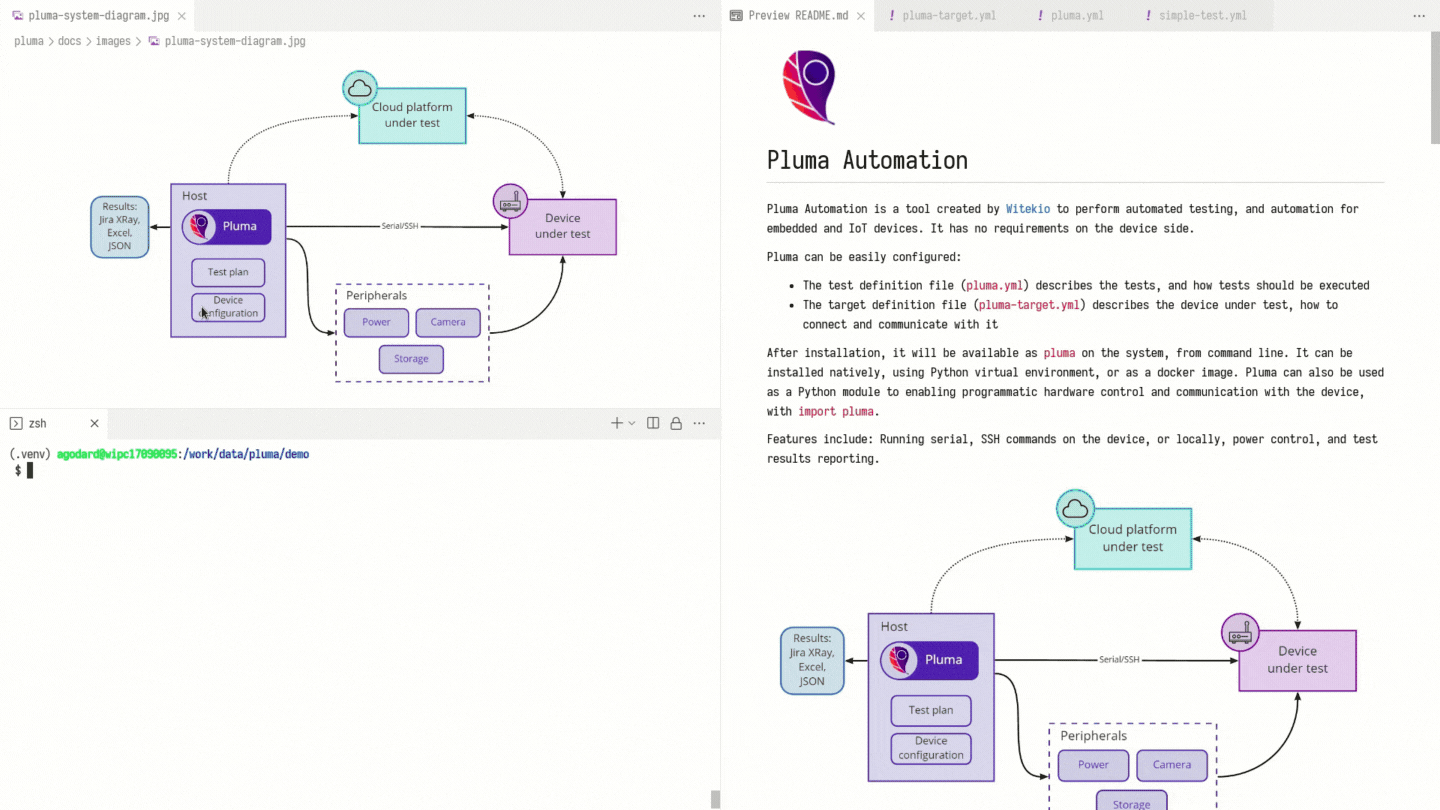The width and height of the screenshot is (1440, 810).
Task: Click the pluma-system-diagram.jpg file breadcrumb
Action: click(x=227, y=42)
